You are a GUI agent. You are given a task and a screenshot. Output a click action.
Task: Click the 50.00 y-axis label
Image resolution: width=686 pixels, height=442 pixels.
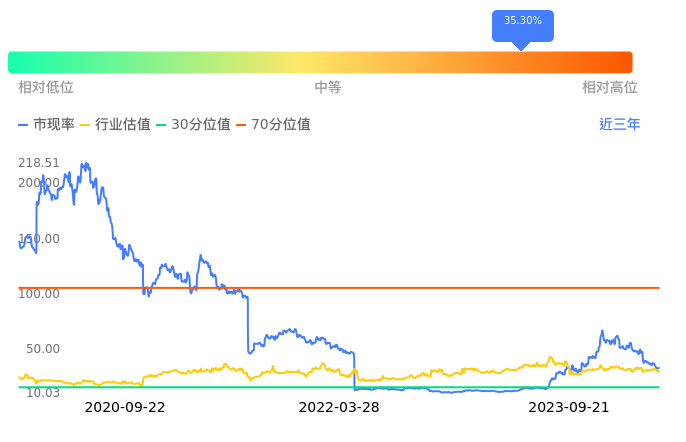(43, 349)
